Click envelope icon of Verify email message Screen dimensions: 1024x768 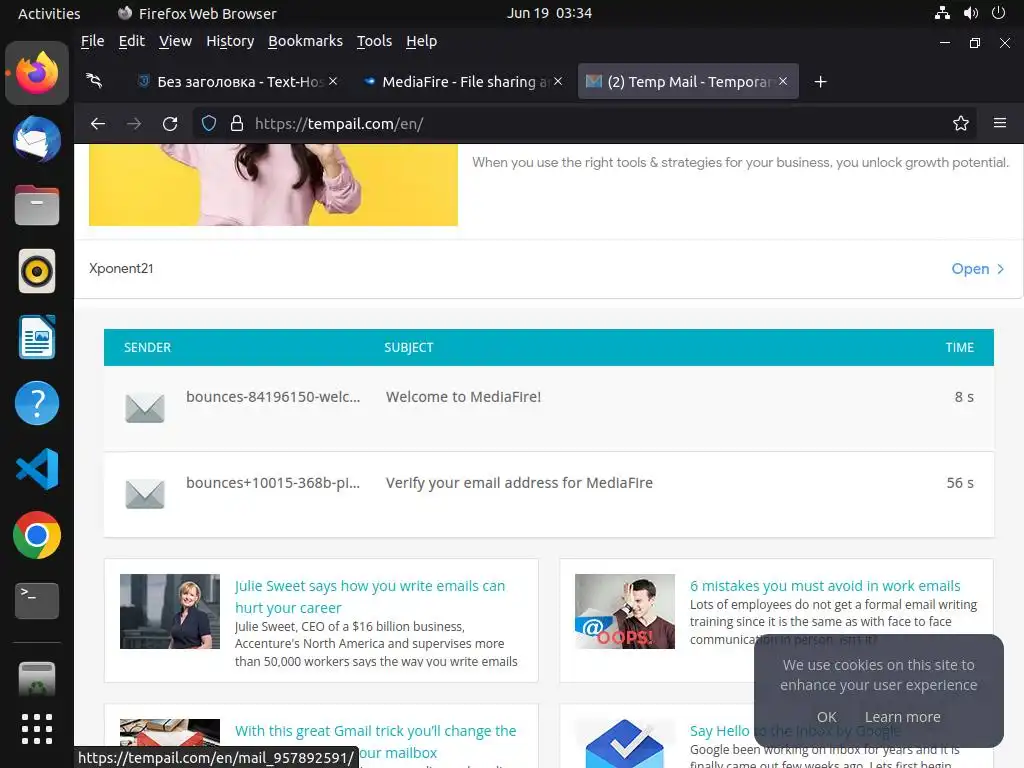click(x=145, y=494)
